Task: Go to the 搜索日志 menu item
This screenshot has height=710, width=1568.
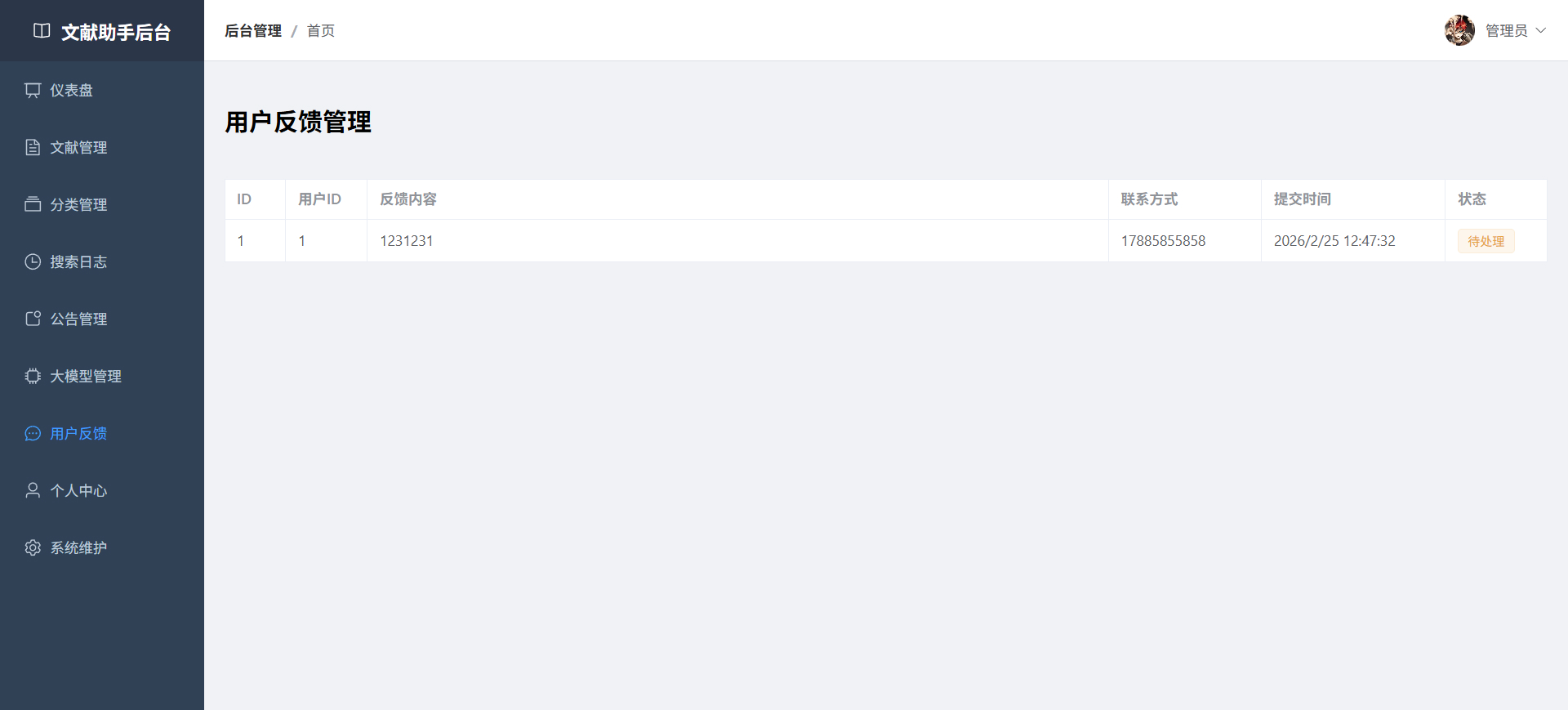Action: tap(78, 261)
